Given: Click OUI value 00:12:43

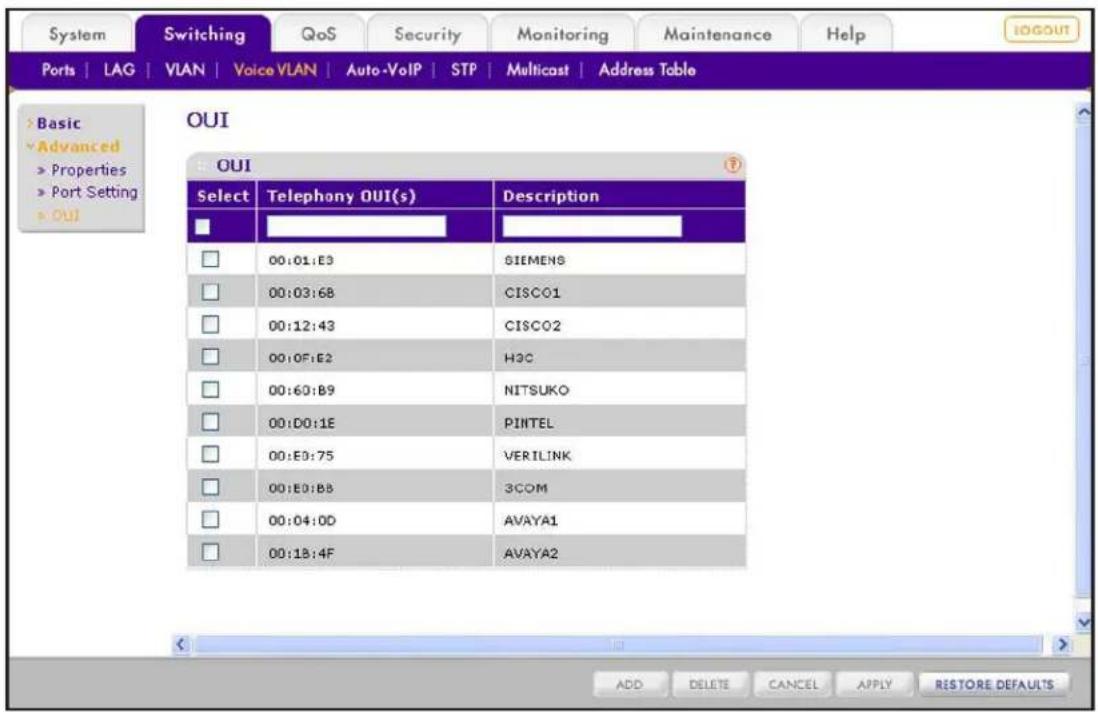Looking at the screenshot, I should point(301,326).
